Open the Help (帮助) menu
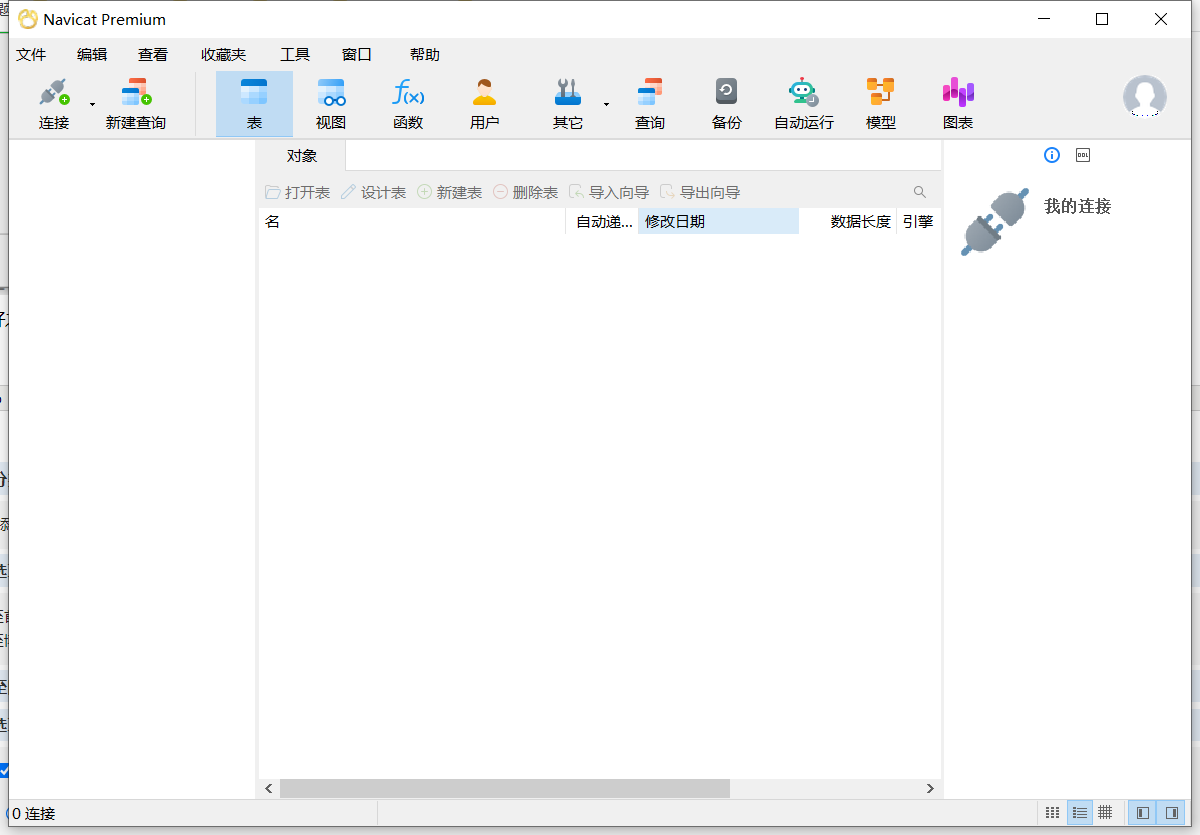The width and height of the screenshot is (1200, 835). [x=425, y=55]
